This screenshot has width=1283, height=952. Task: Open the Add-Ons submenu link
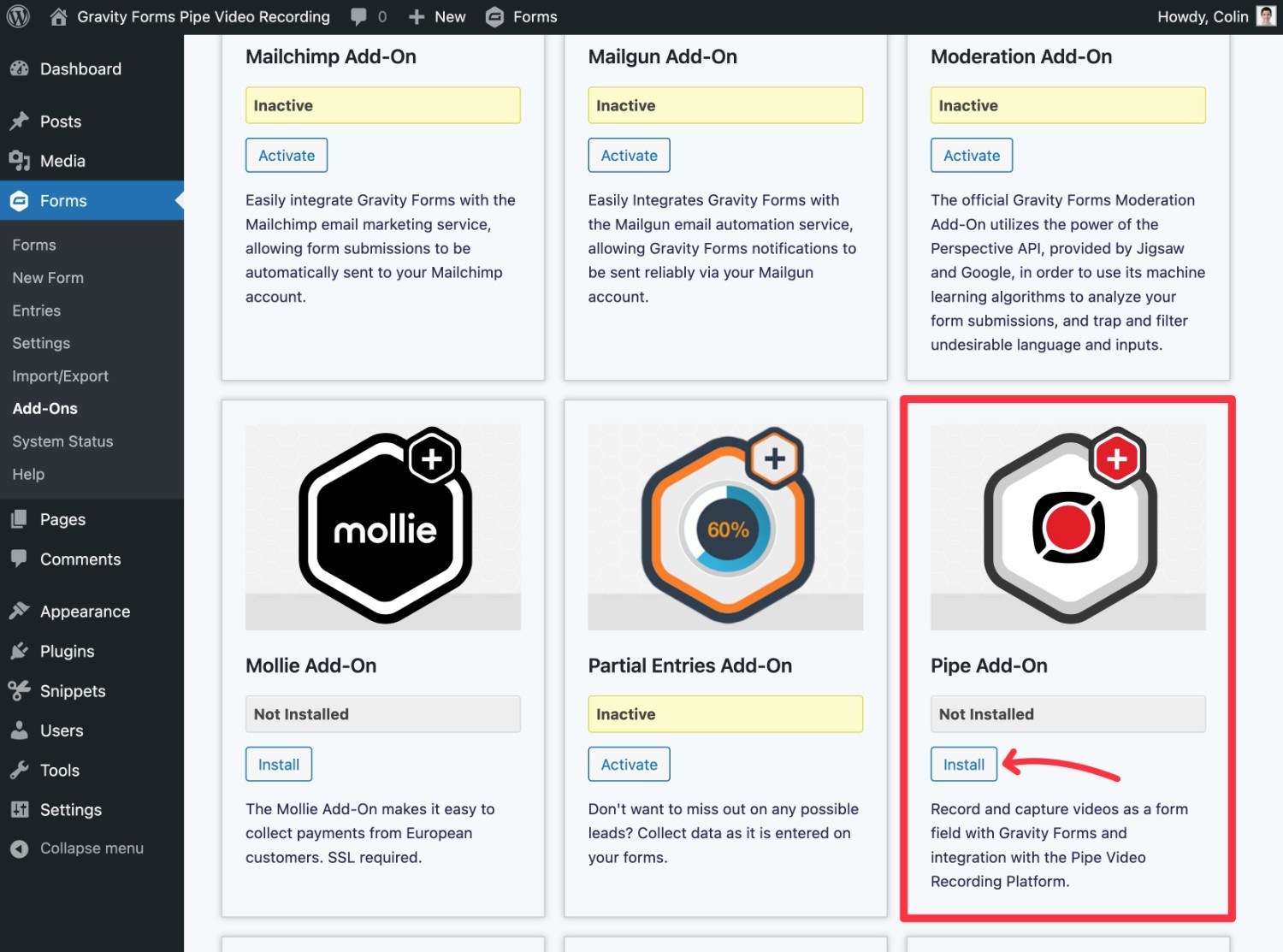point(45,409)
